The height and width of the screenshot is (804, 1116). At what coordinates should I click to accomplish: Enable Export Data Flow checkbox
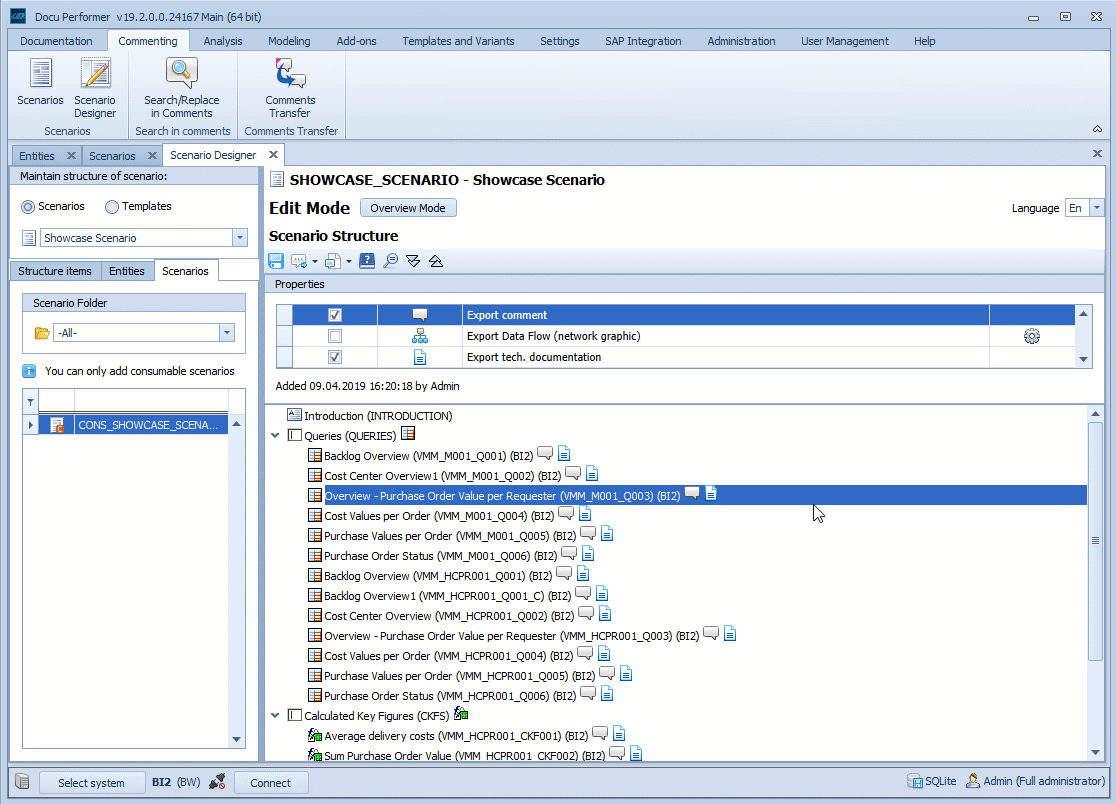click(335, 336)
